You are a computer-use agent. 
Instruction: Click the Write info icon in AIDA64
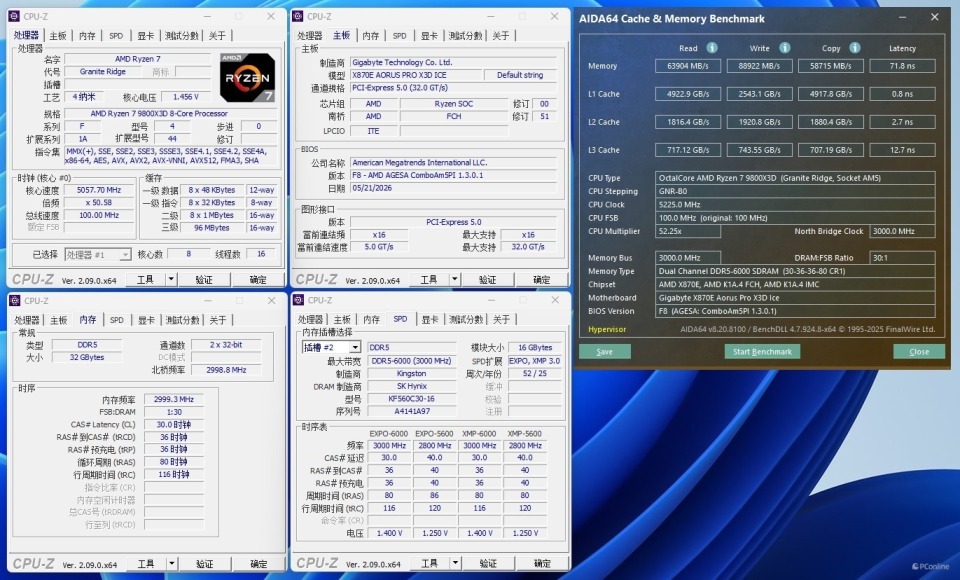pyautogui.click(x=784, y=48)
